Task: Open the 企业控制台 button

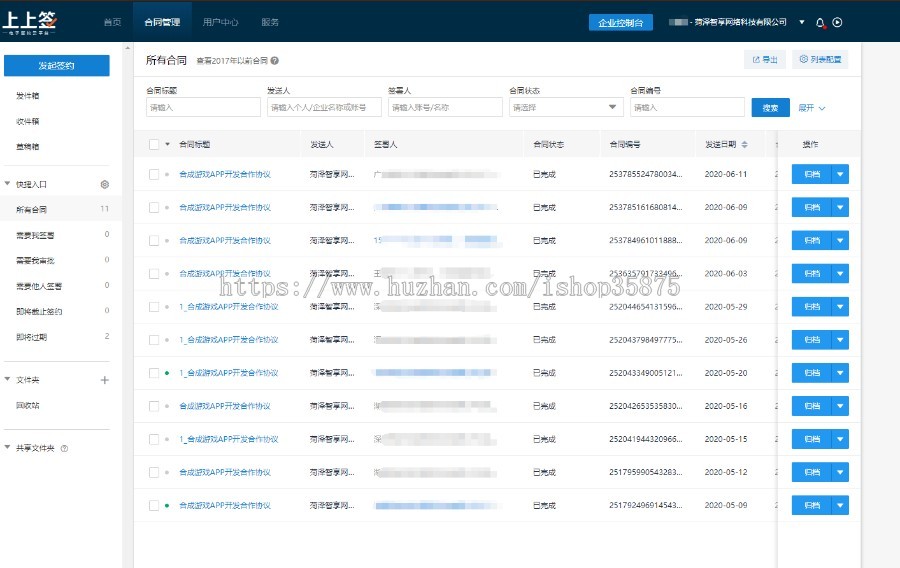Action: 620,22
